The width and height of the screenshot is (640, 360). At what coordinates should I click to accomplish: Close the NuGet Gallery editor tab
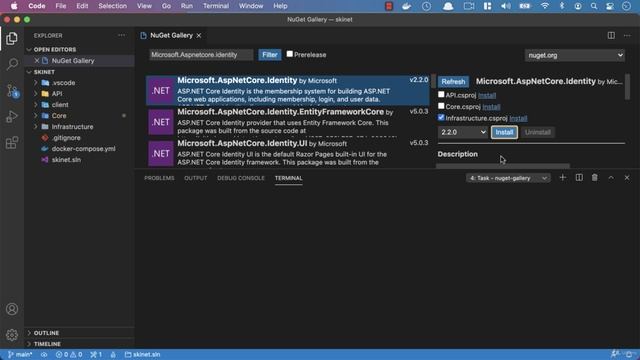[x=199, y=36]
